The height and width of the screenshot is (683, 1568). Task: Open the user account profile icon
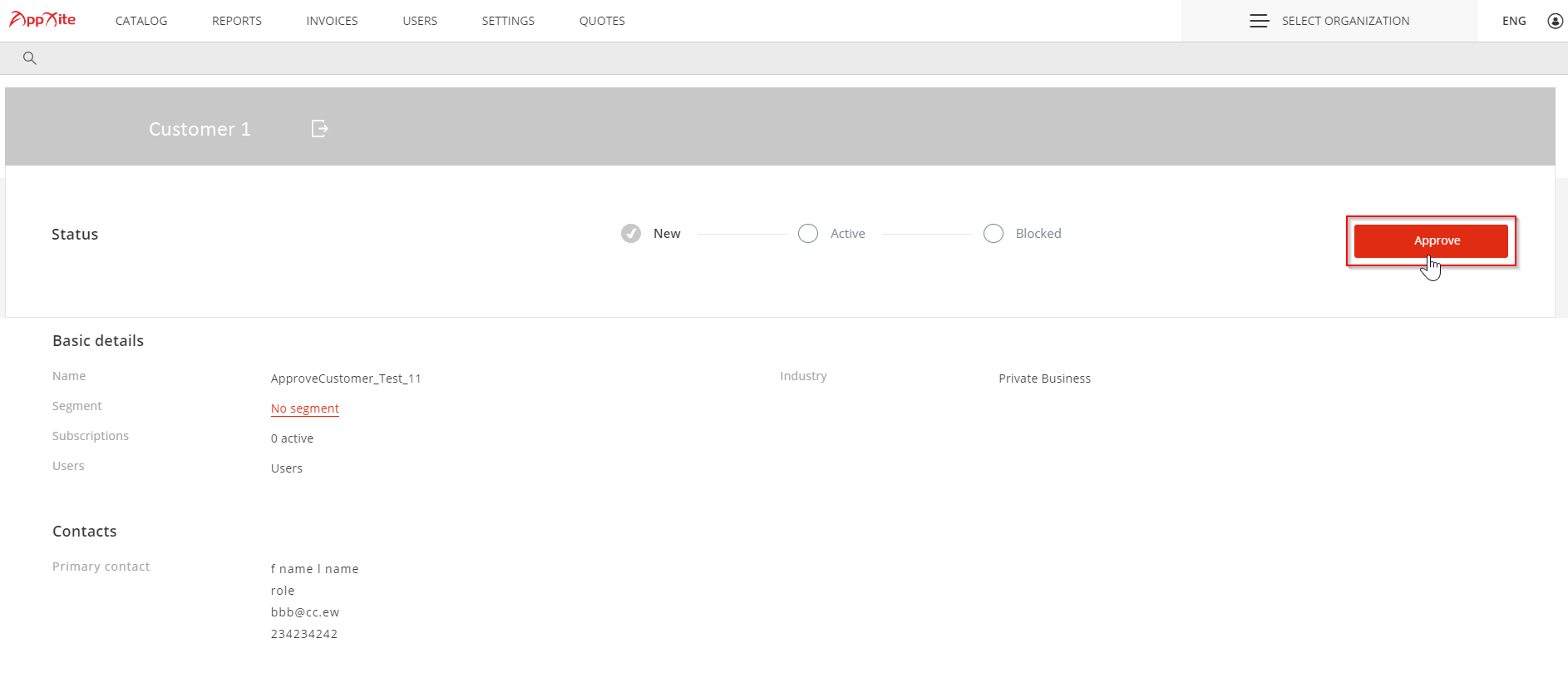(1555, 21)
